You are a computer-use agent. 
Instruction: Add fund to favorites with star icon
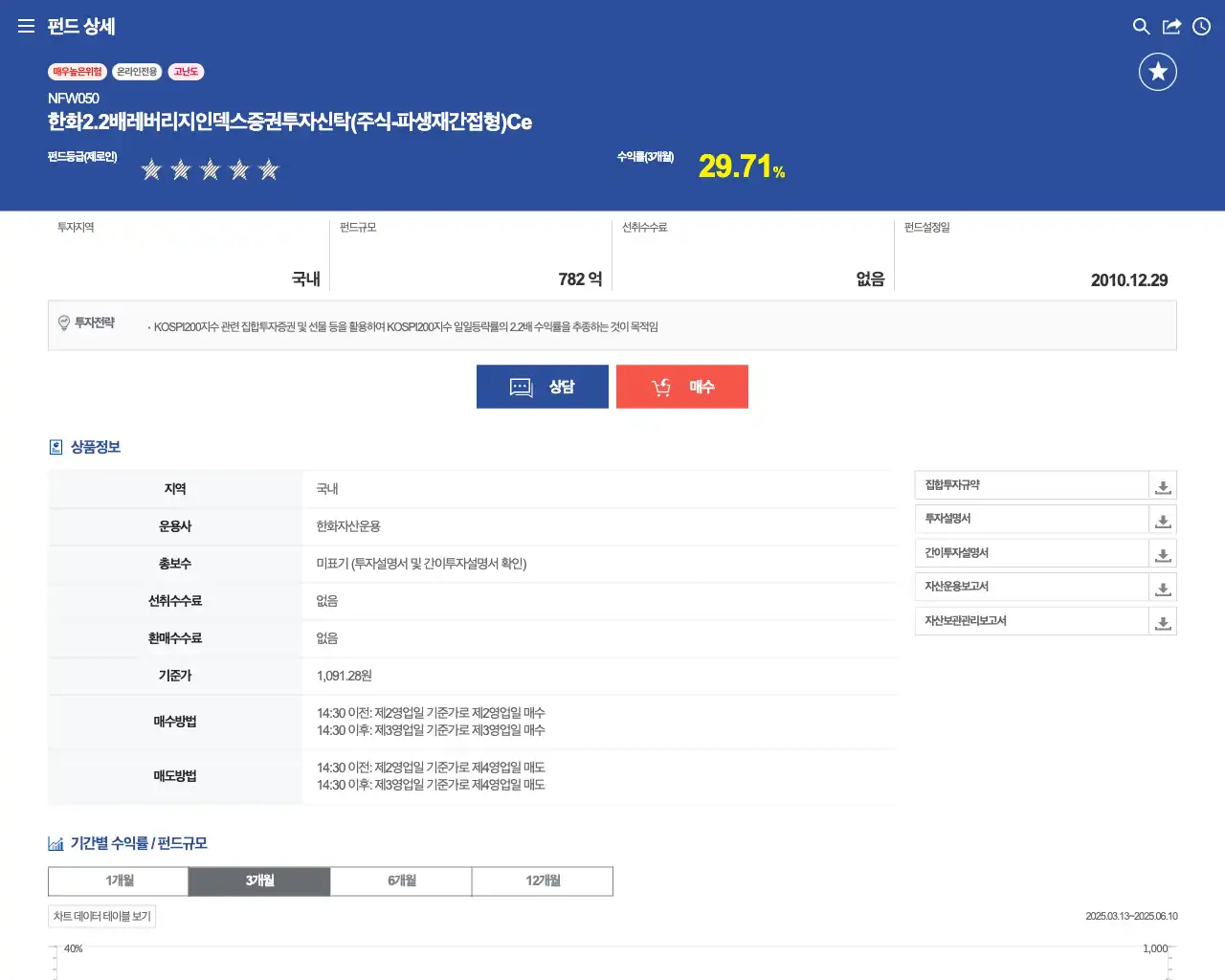(1158, 72)
